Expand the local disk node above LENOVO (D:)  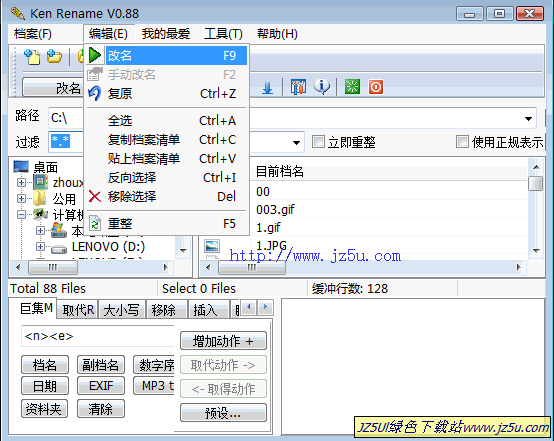pos(40,230)
